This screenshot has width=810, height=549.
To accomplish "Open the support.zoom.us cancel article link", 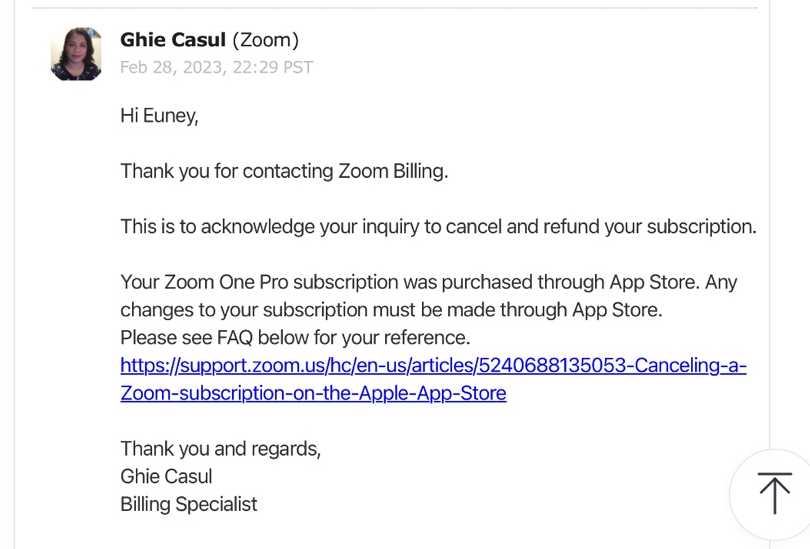I will click(x=433, y=365).
